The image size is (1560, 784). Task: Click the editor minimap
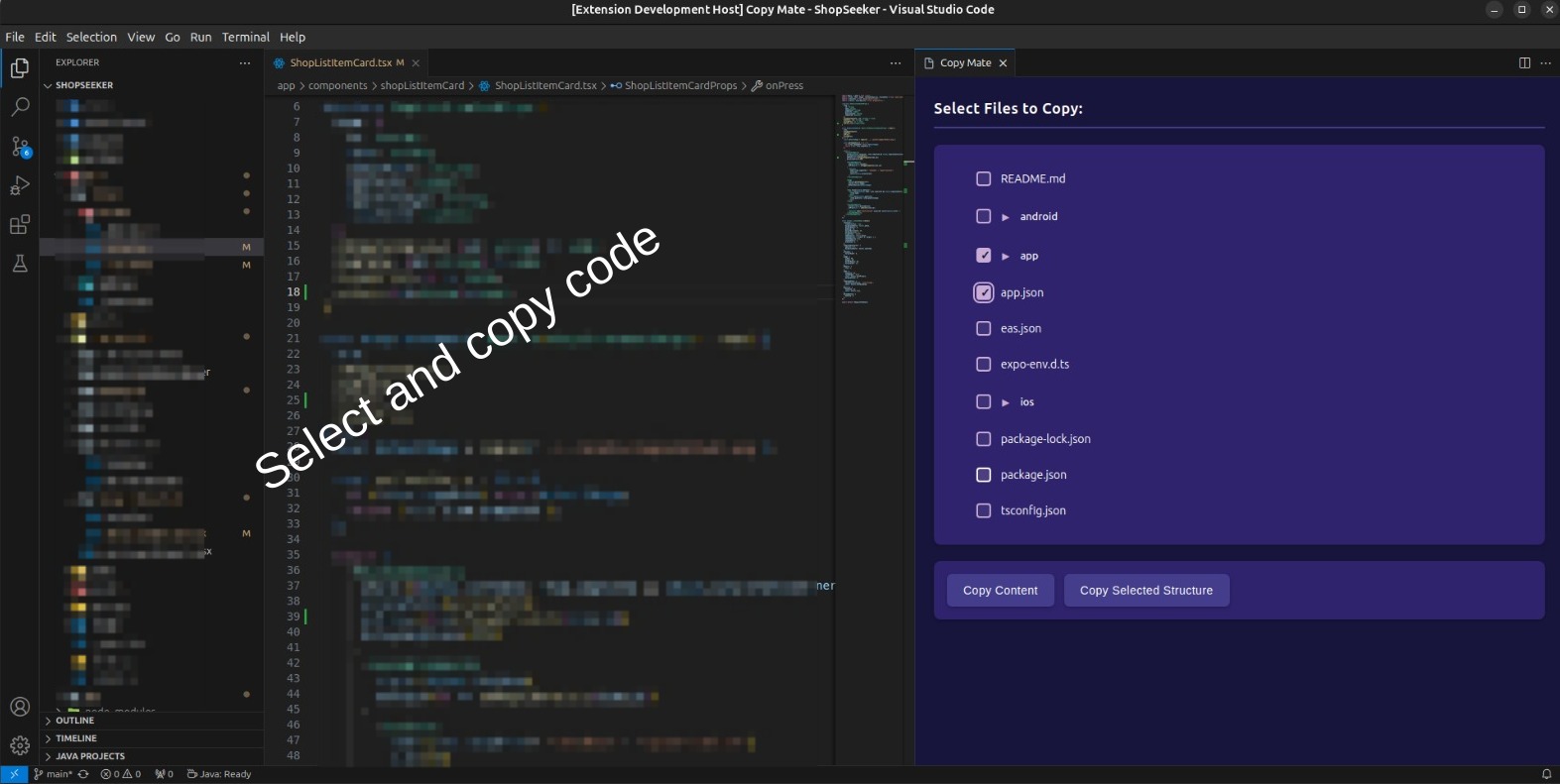[874, 198]
